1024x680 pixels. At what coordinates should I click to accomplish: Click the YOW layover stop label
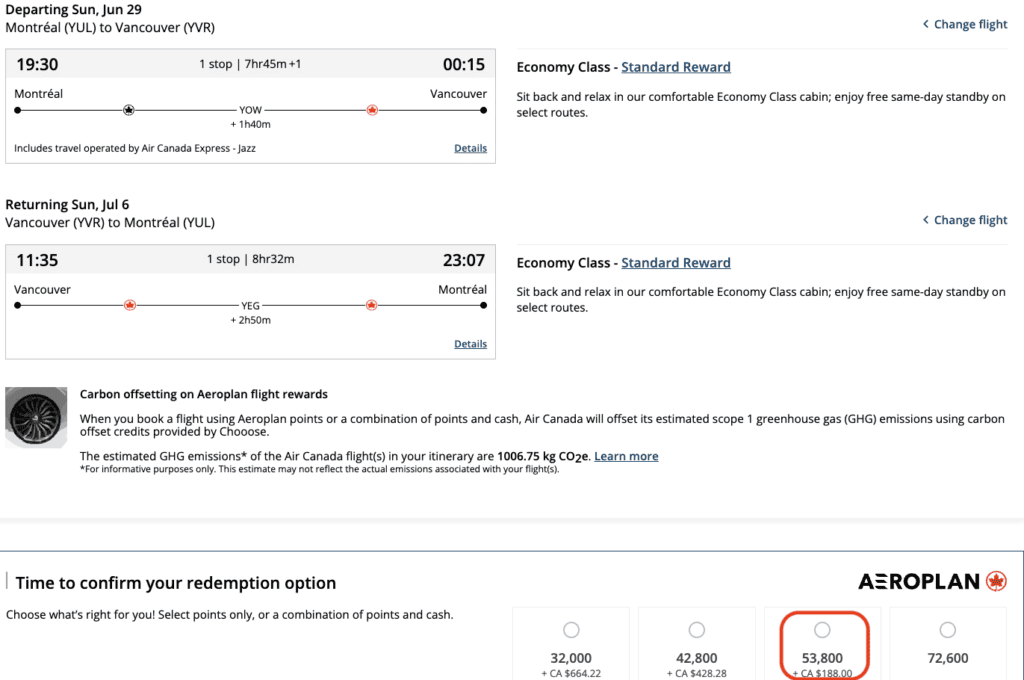250,111
